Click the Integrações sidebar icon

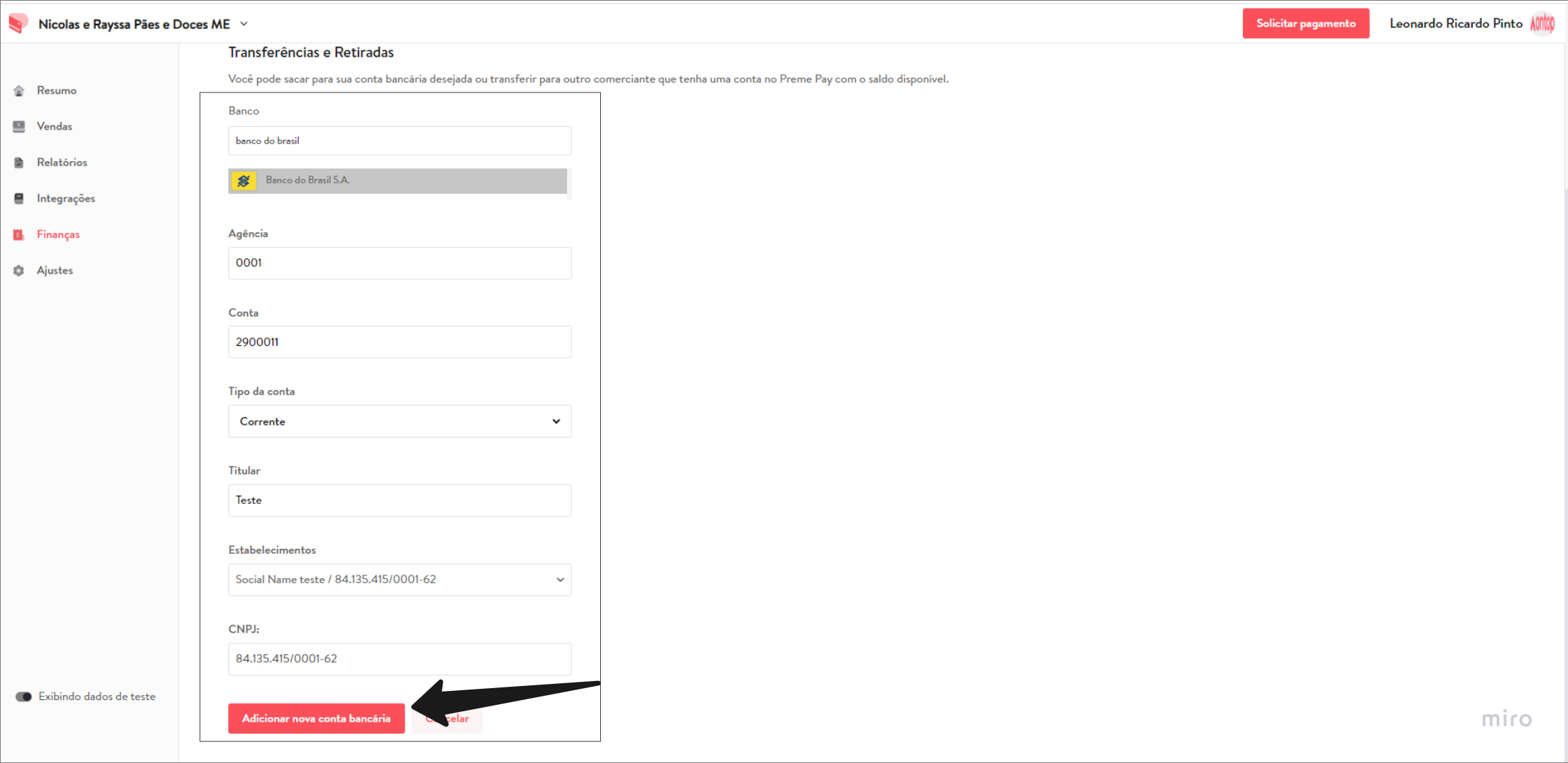(x=19, y=199)
